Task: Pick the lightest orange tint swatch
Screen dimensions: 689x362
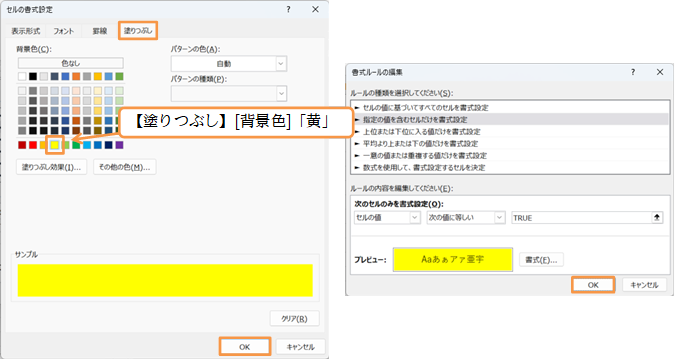Action: tap(76, 90)
